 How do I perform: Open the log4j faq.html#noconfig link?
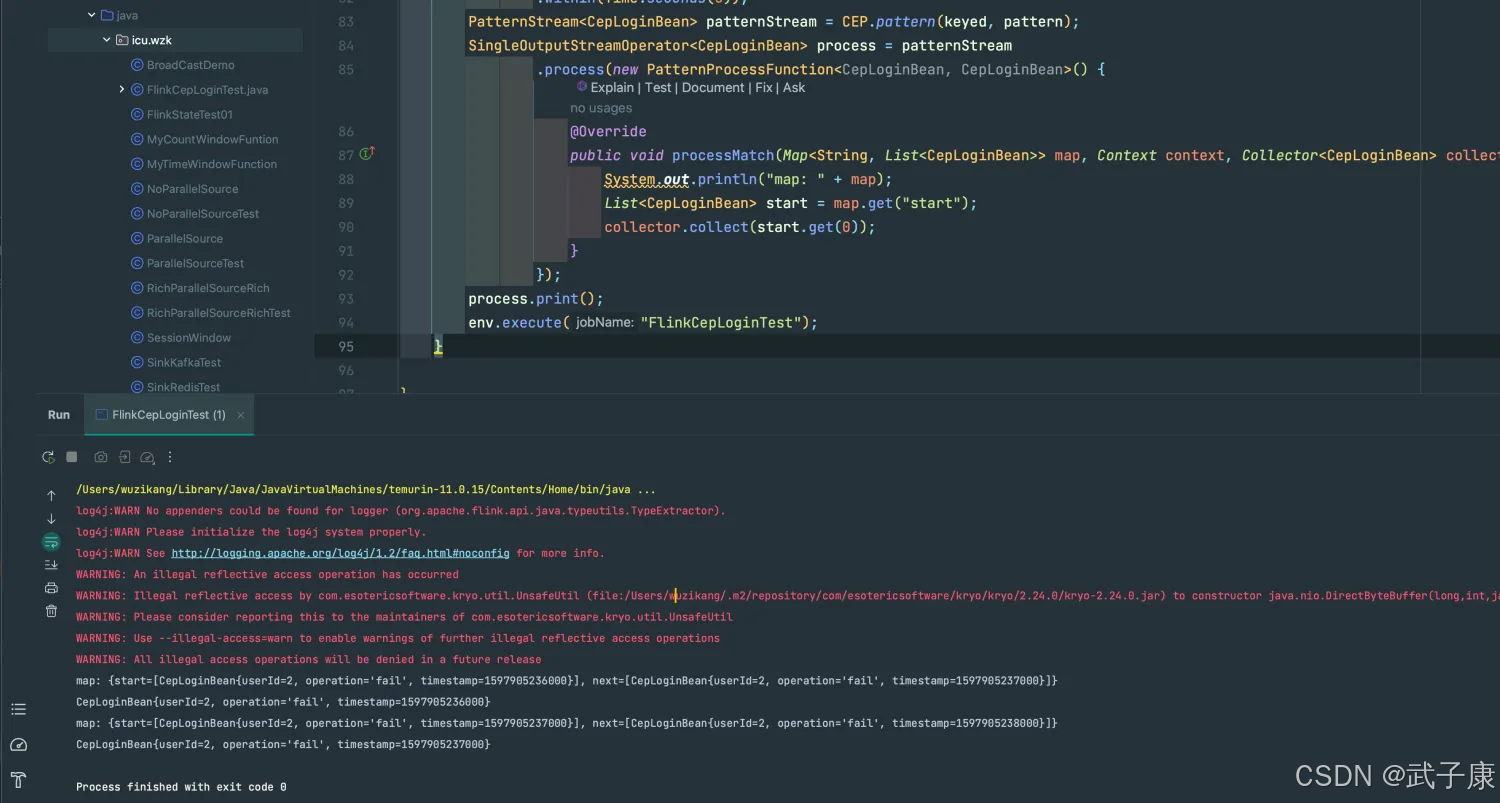[x=340, y=553]
